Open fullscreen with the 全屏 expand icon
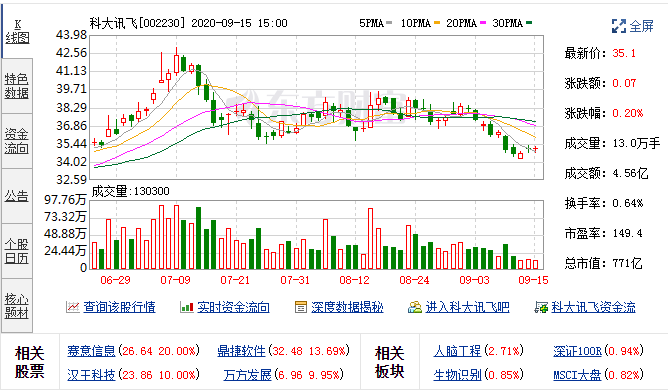 coord(619,26)
